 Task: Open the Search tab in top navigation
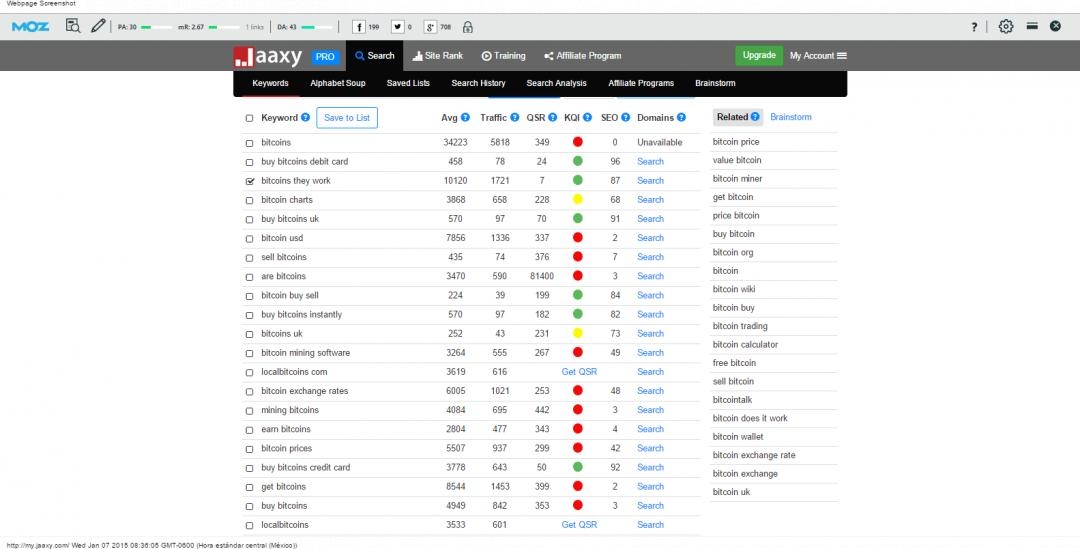point(375,56)
